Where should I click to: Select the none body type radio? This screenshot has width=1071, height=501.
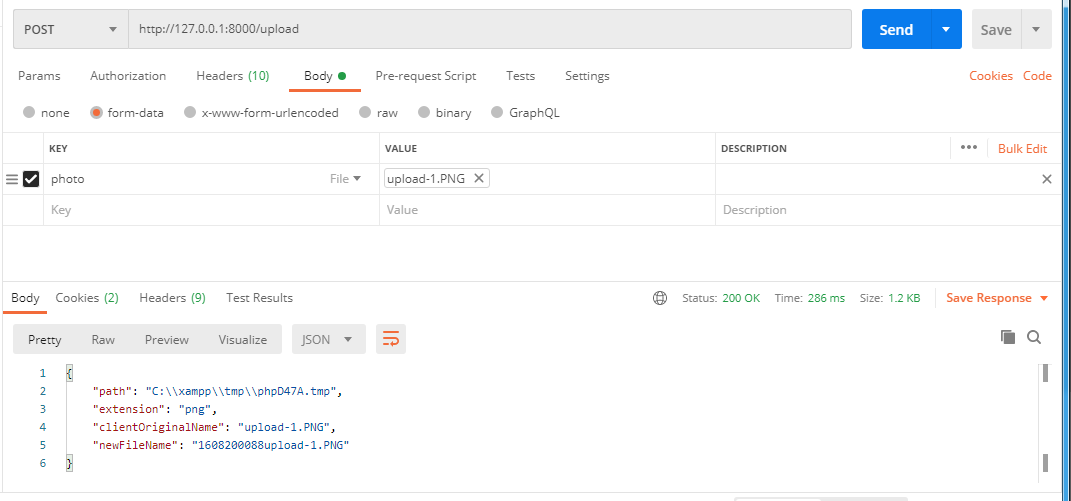29,112
